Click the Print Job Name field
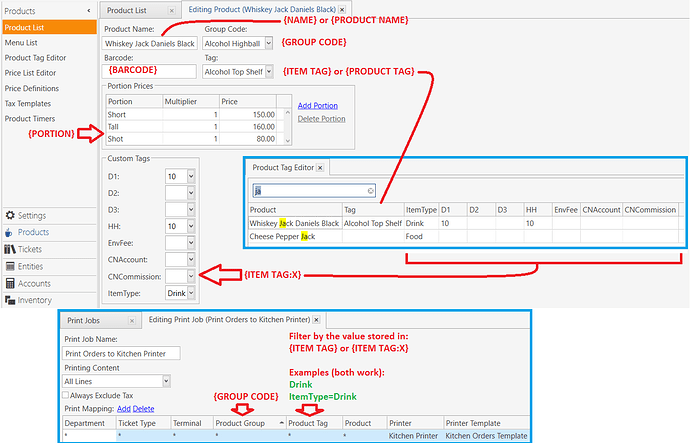 coord(121,353)
